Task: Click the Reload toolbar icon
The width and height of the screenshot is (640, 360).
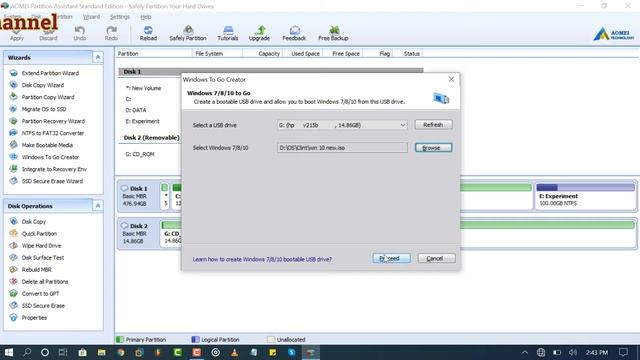Action: point(148,33)
